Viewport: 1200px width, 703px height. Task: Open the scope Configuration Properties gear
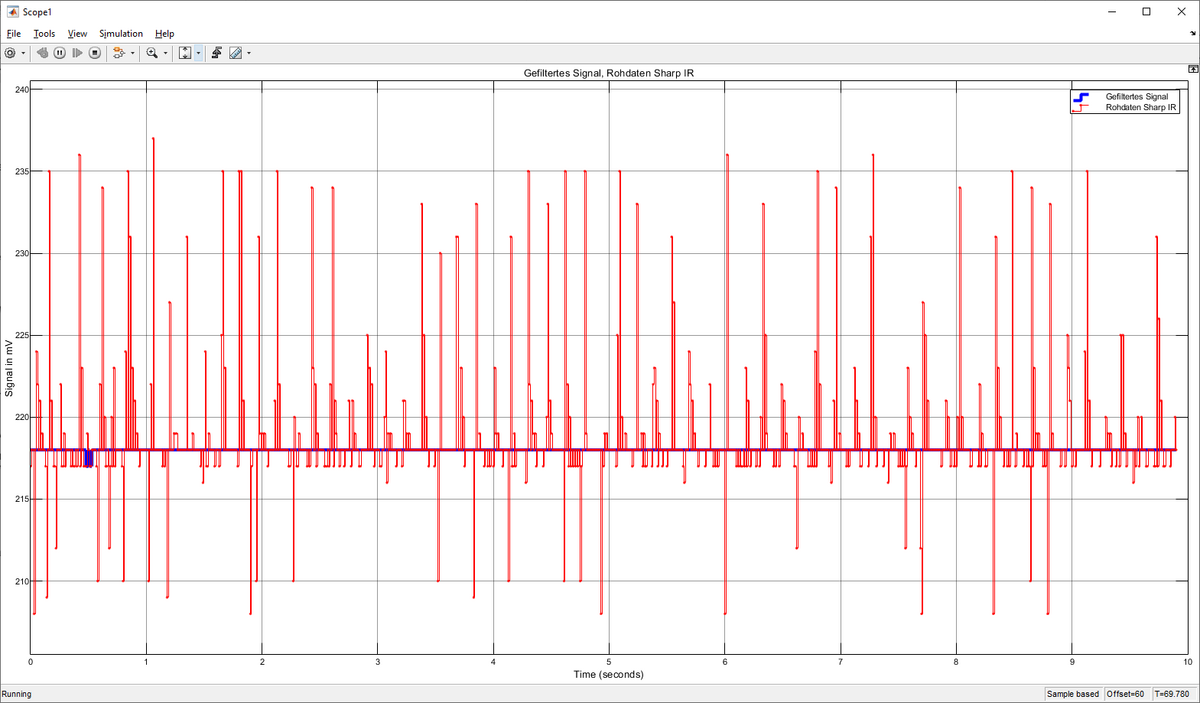coord(10,53)
